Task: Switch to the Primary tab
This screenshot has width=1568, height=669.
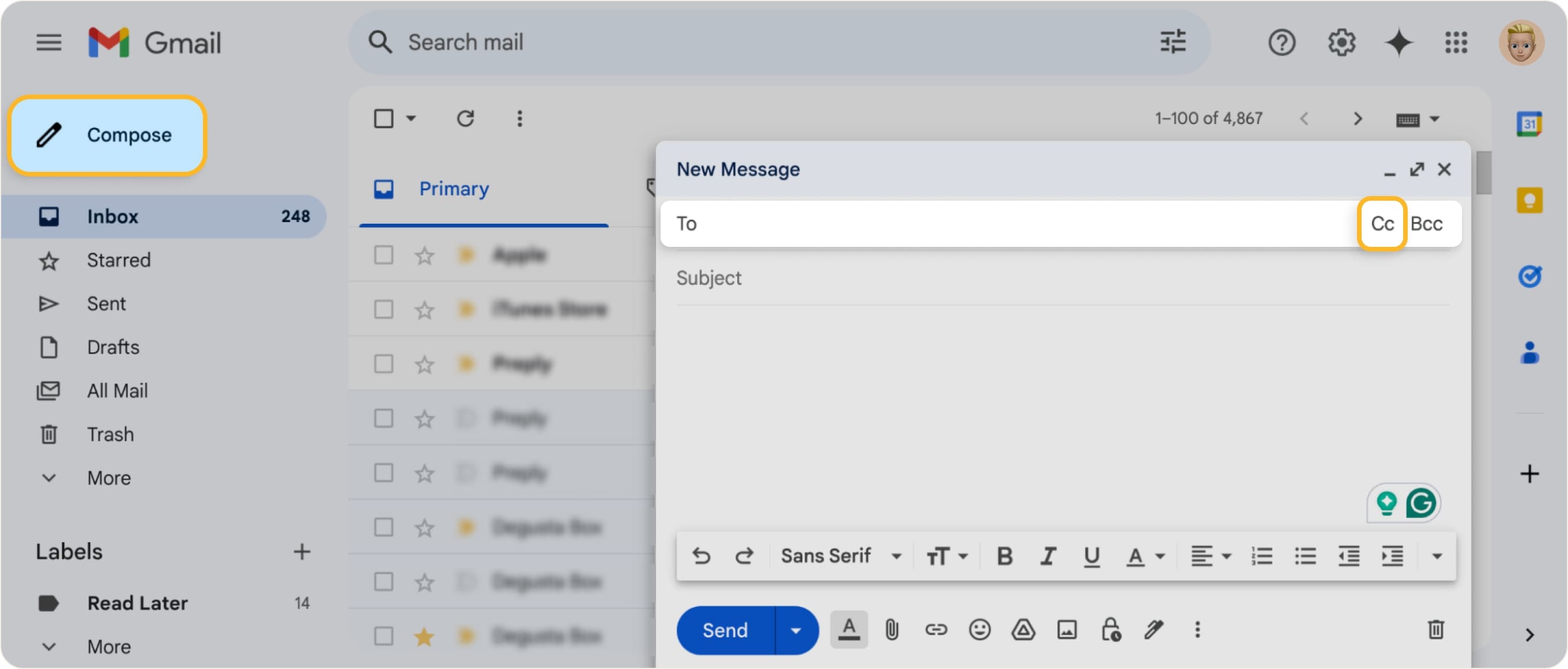Action: point(454,189)
